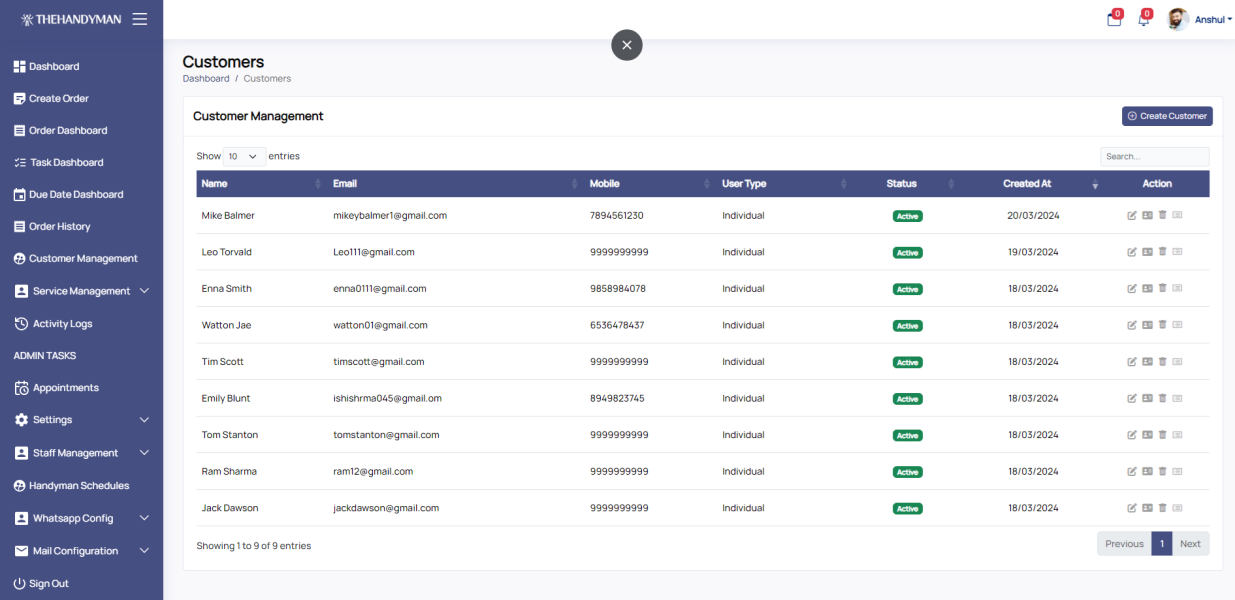Image resolution: width=1235 pixels, height=600 pixels.
Task: Click the Next pagination button
Action: 1189,544
